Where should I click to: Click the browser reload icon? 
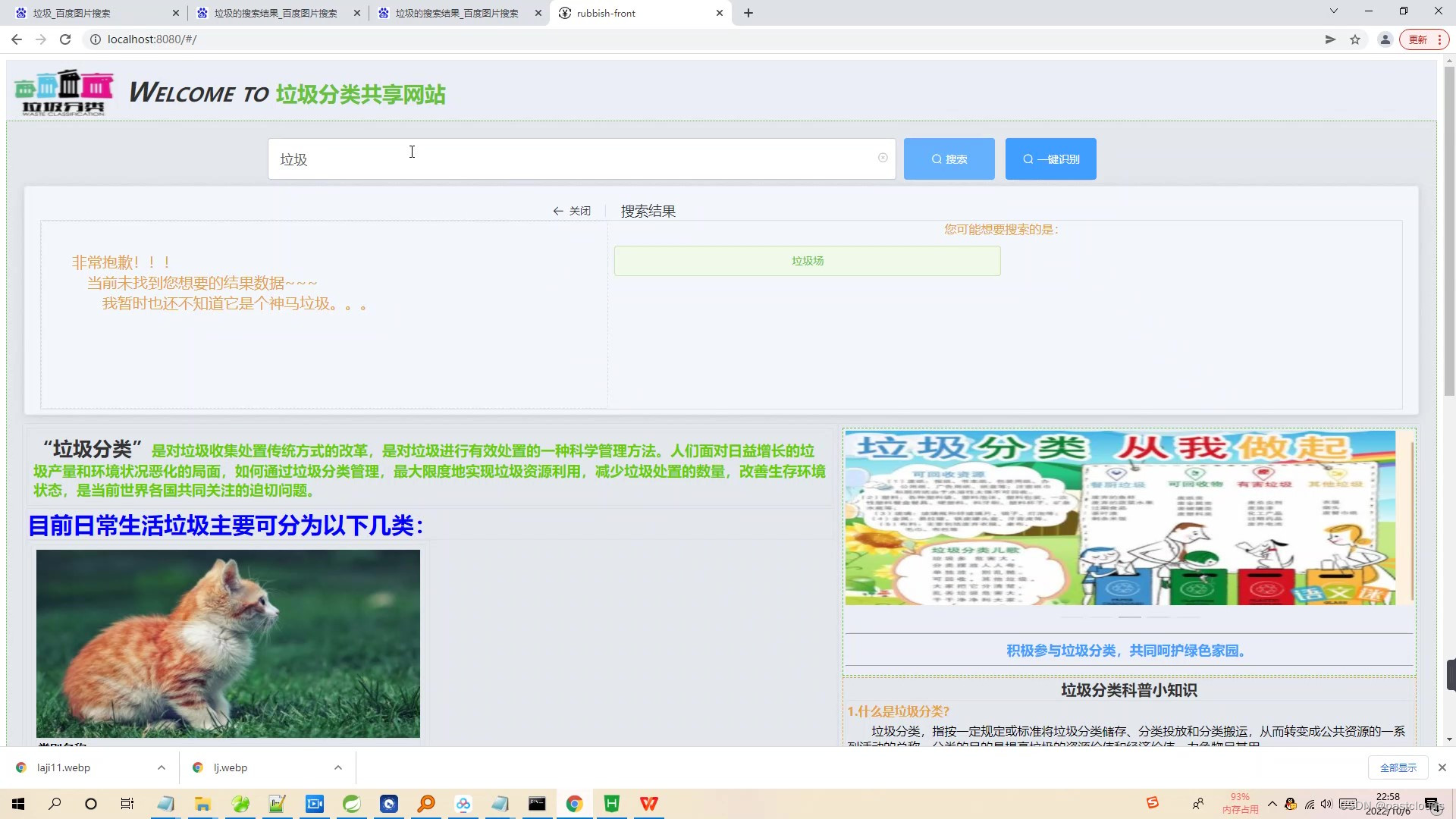pyautogui.click(x=65, y=39)
